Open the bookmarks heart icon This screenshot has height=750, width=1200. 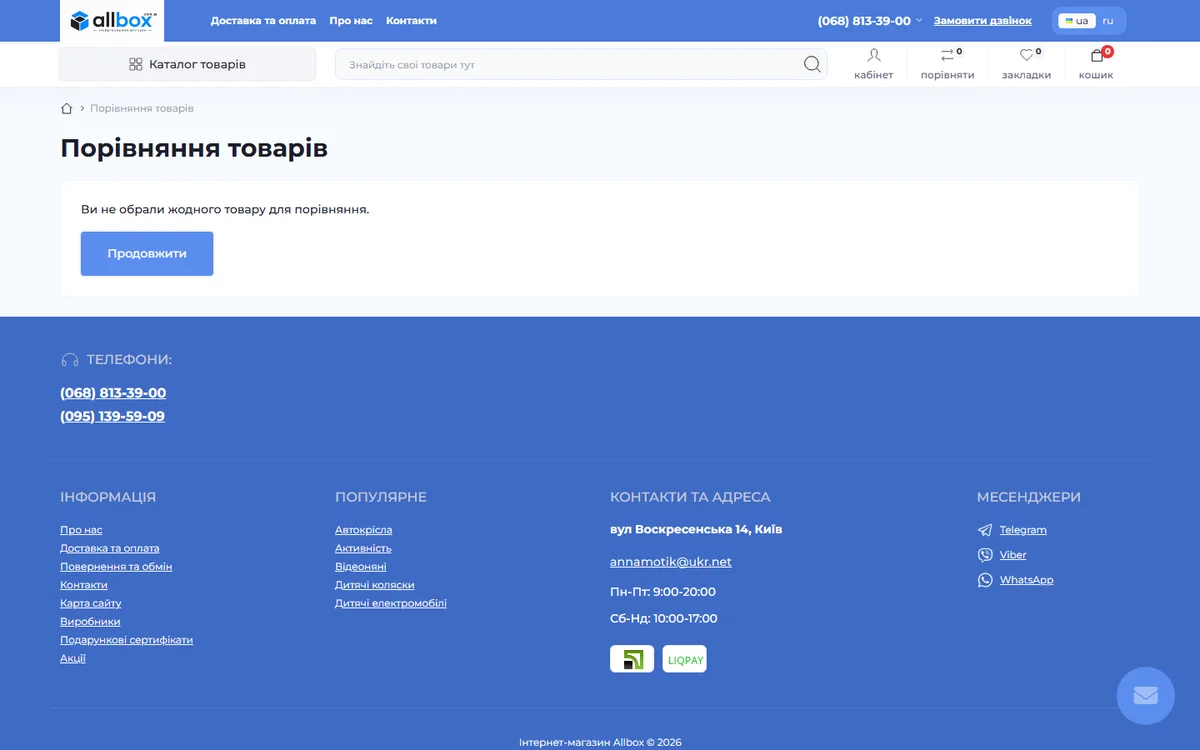coord(1026,56)
